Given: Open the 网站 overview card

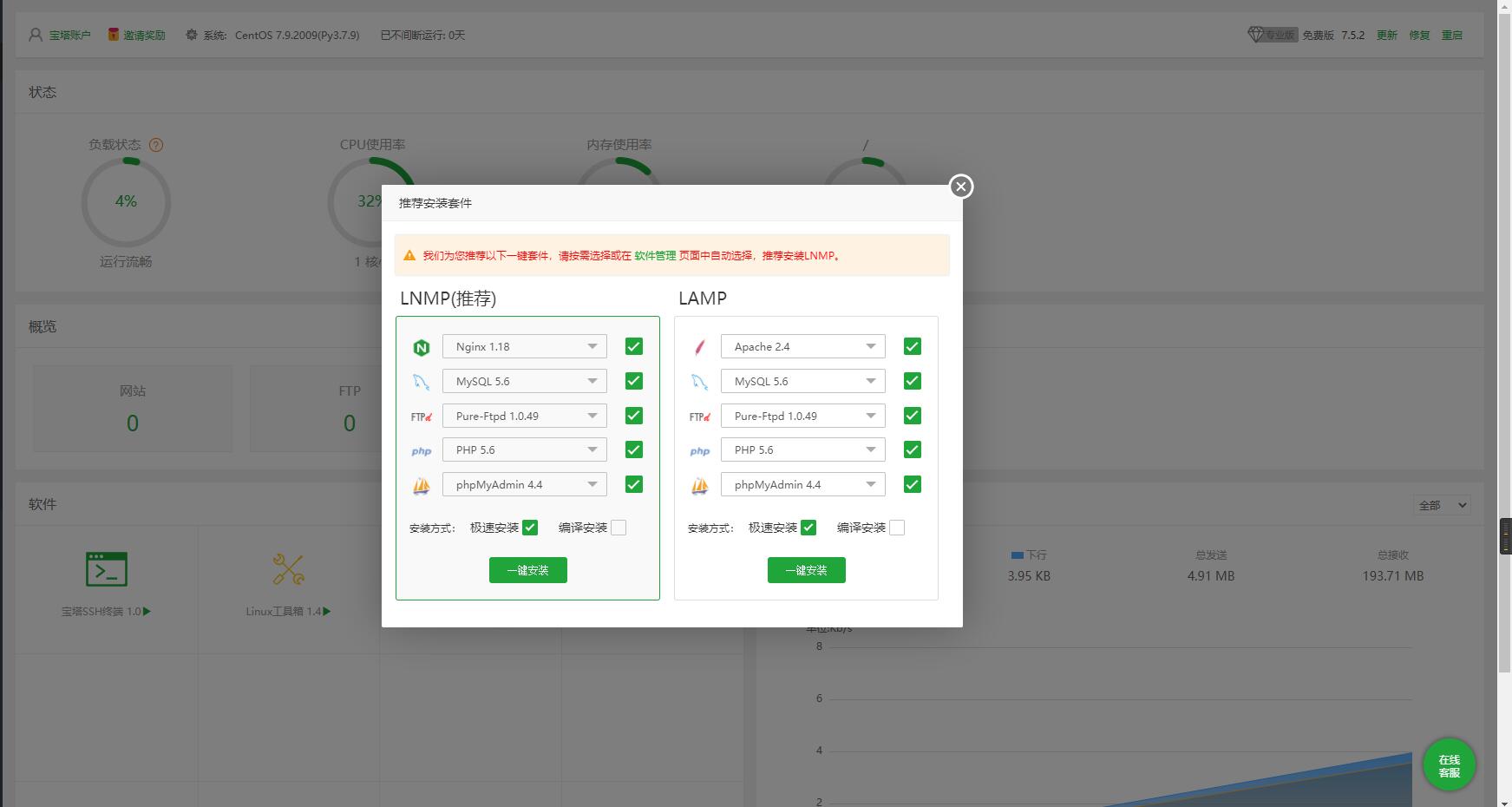Looking at the screenshot, I should pos(133,408).
